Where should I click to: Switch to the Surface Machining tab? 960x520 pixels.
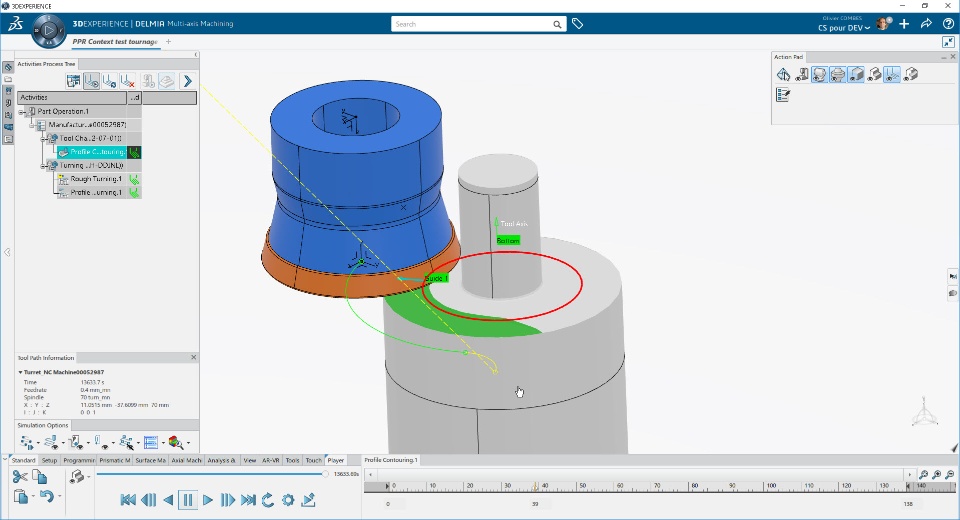click(151, 460)
